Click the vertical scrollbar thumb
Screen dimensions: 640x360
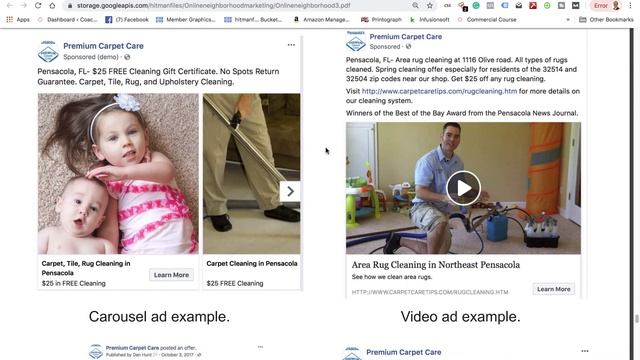coord(636,319)
